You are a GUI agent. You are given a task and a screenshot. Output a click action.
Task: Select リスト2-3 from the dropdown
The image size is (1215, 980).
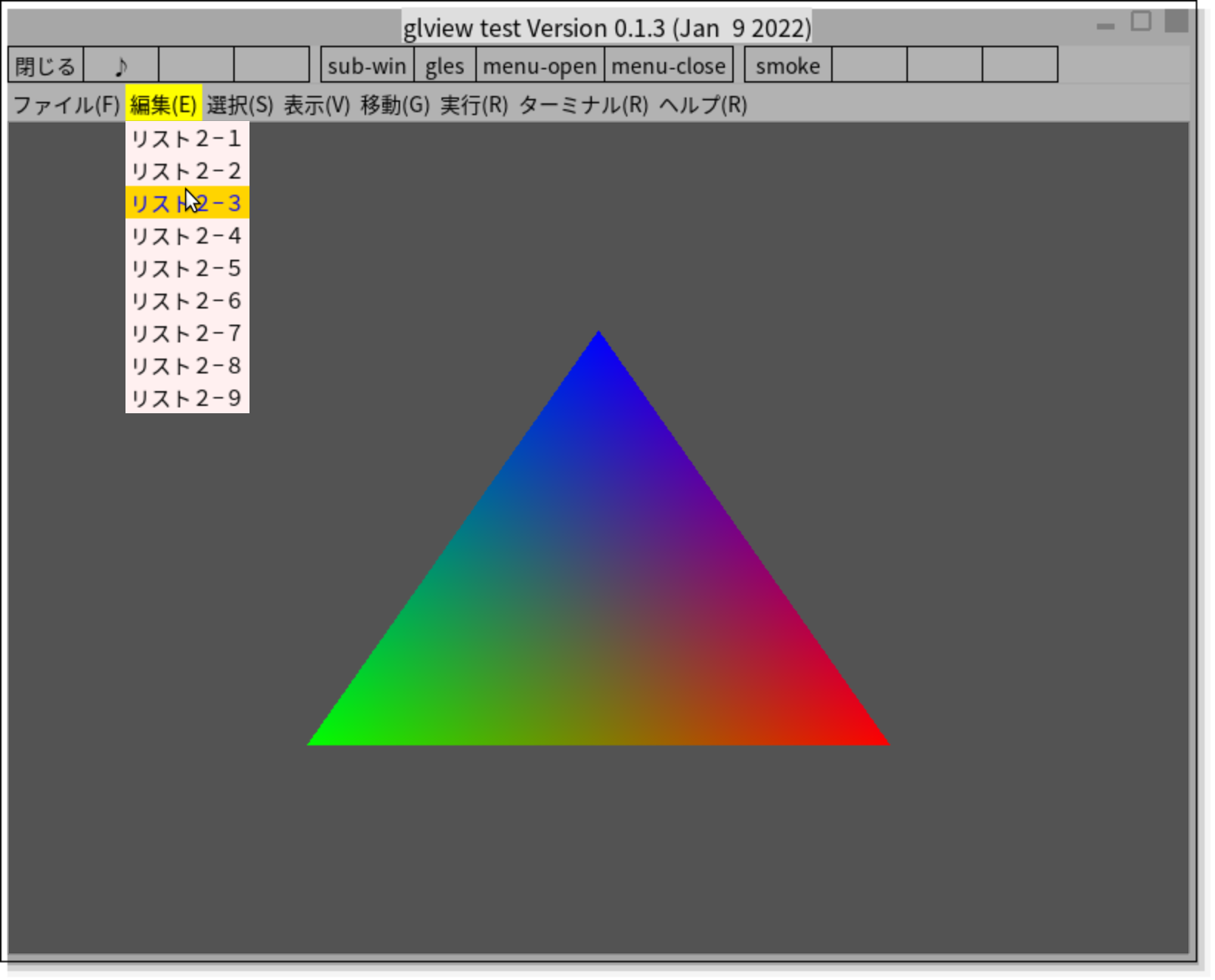click(187, 203)
